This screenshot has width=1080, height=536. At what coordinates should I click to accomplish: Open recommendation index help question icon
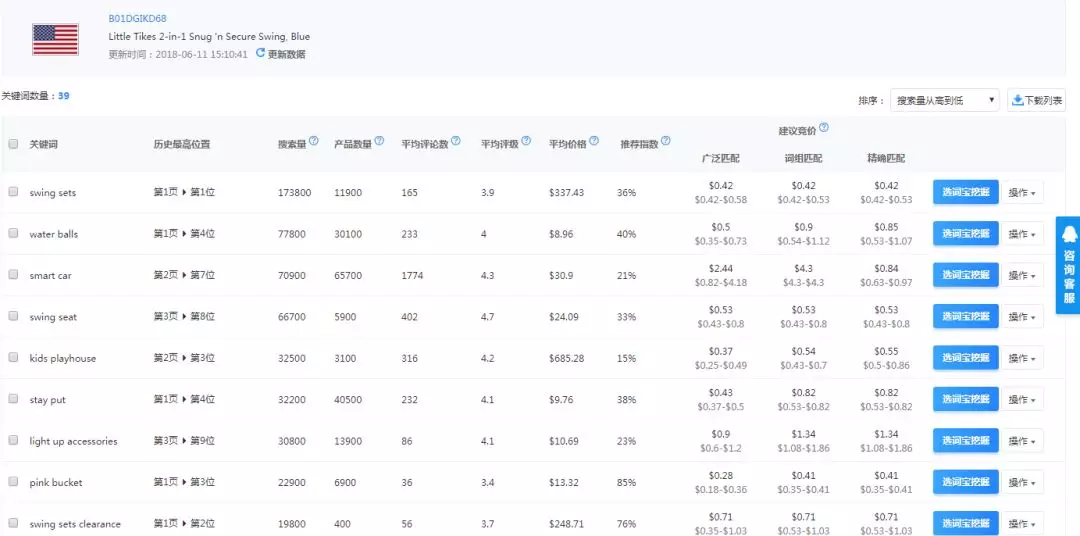pos(665,141)
